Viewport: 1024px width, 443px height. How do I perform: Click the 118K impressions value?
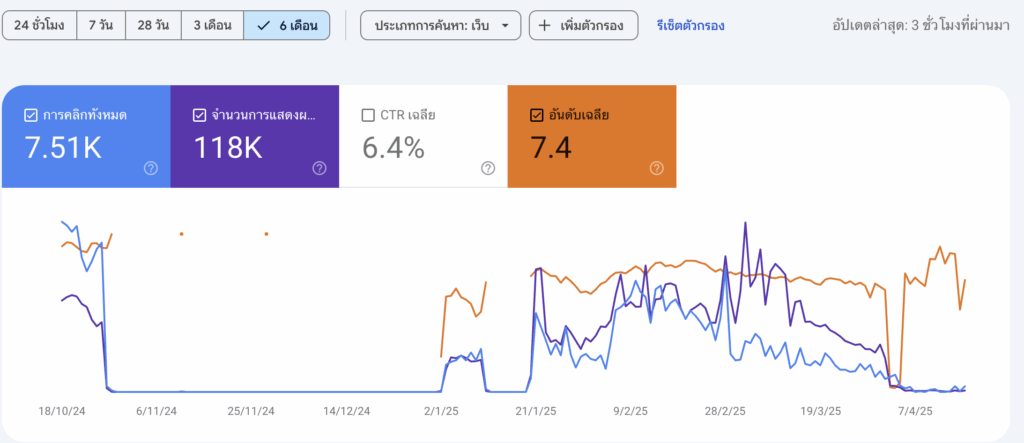(x=227, y=148)
